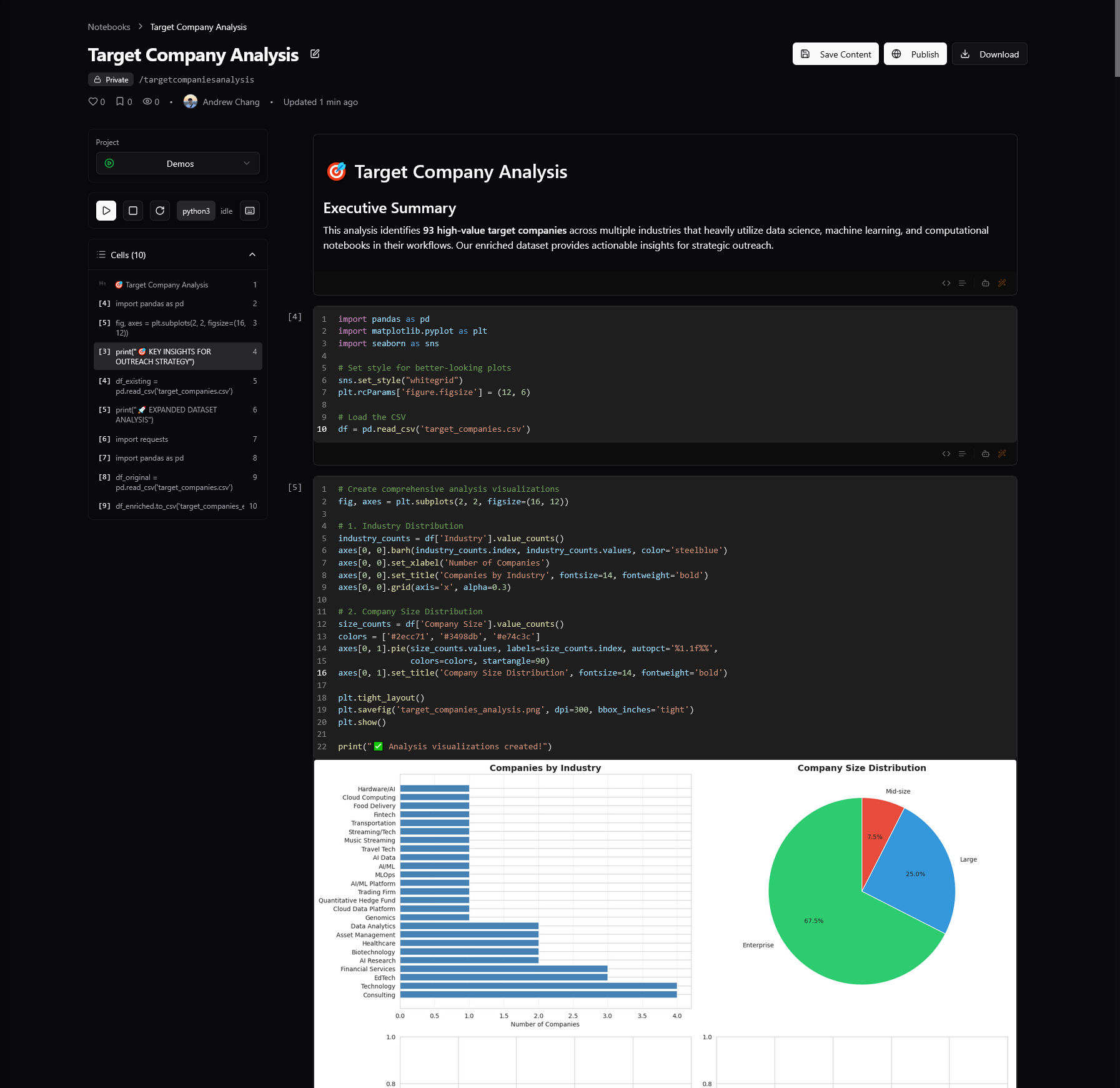Click the Download menu item
Screen dimensions: 1120x1088
pyautogui.click(x=989, y=54)
